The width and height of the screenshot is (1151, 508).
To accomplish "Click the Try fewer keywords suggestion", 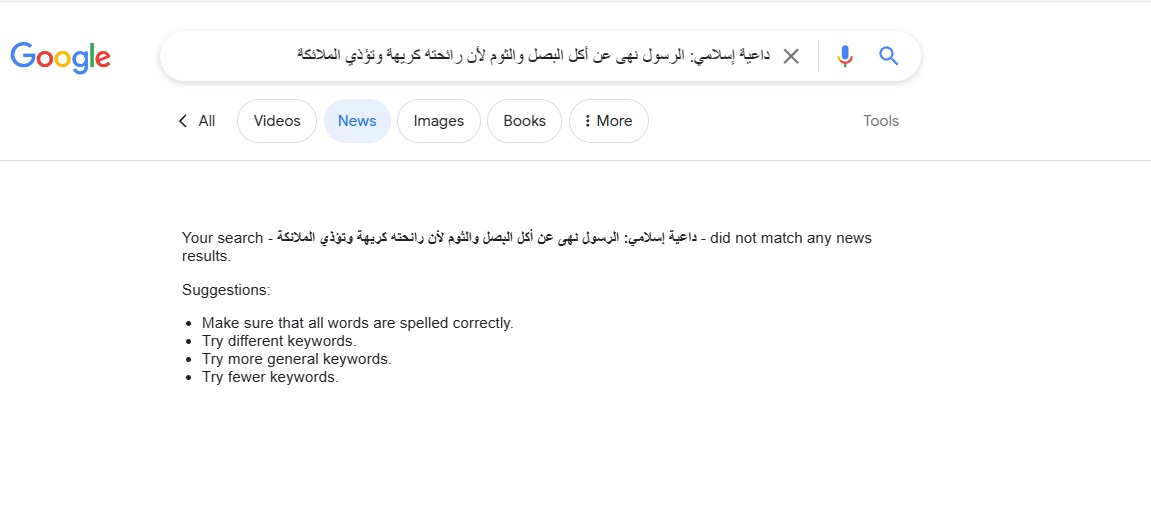I will (270, 377).
